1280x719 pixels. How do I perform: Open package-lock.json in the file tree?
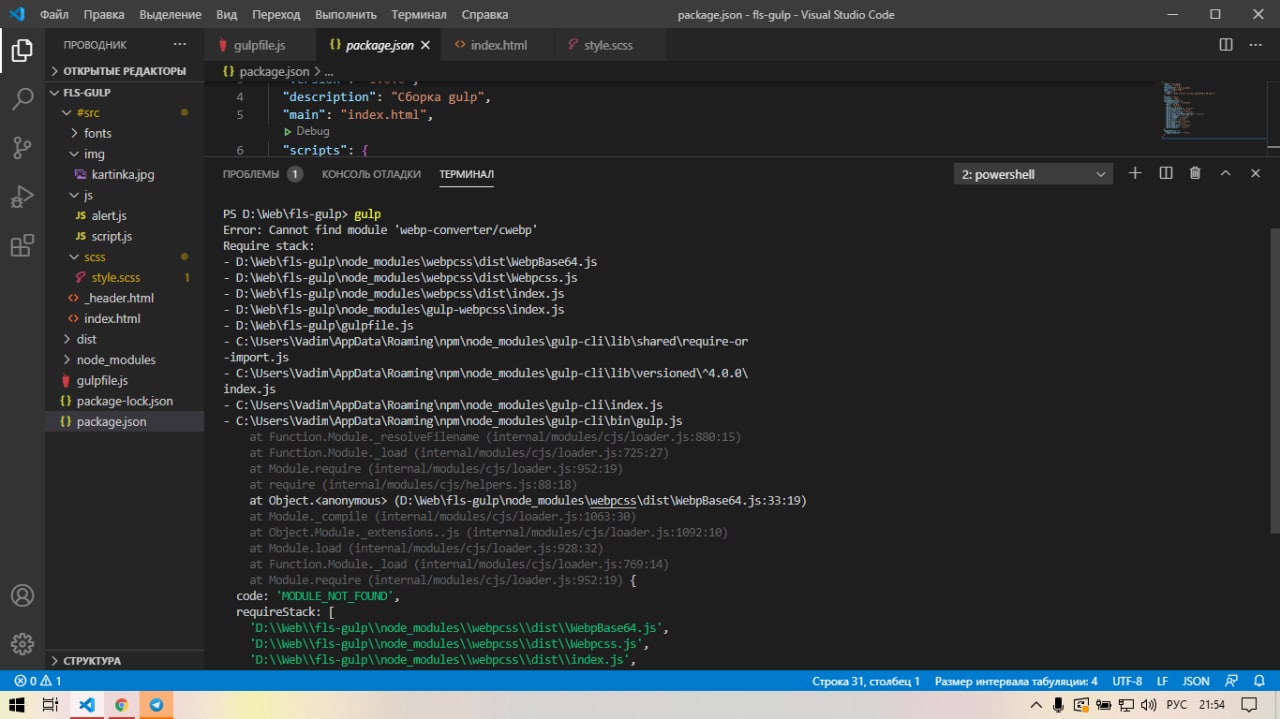tap(125, 401)
